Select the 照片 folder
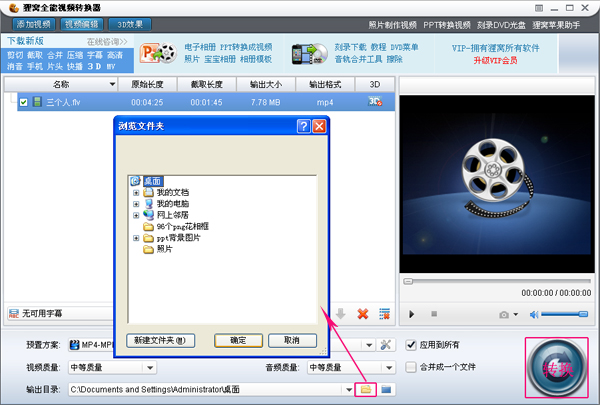The height and width of the screenshot is (405, 600). pos(165,249)
